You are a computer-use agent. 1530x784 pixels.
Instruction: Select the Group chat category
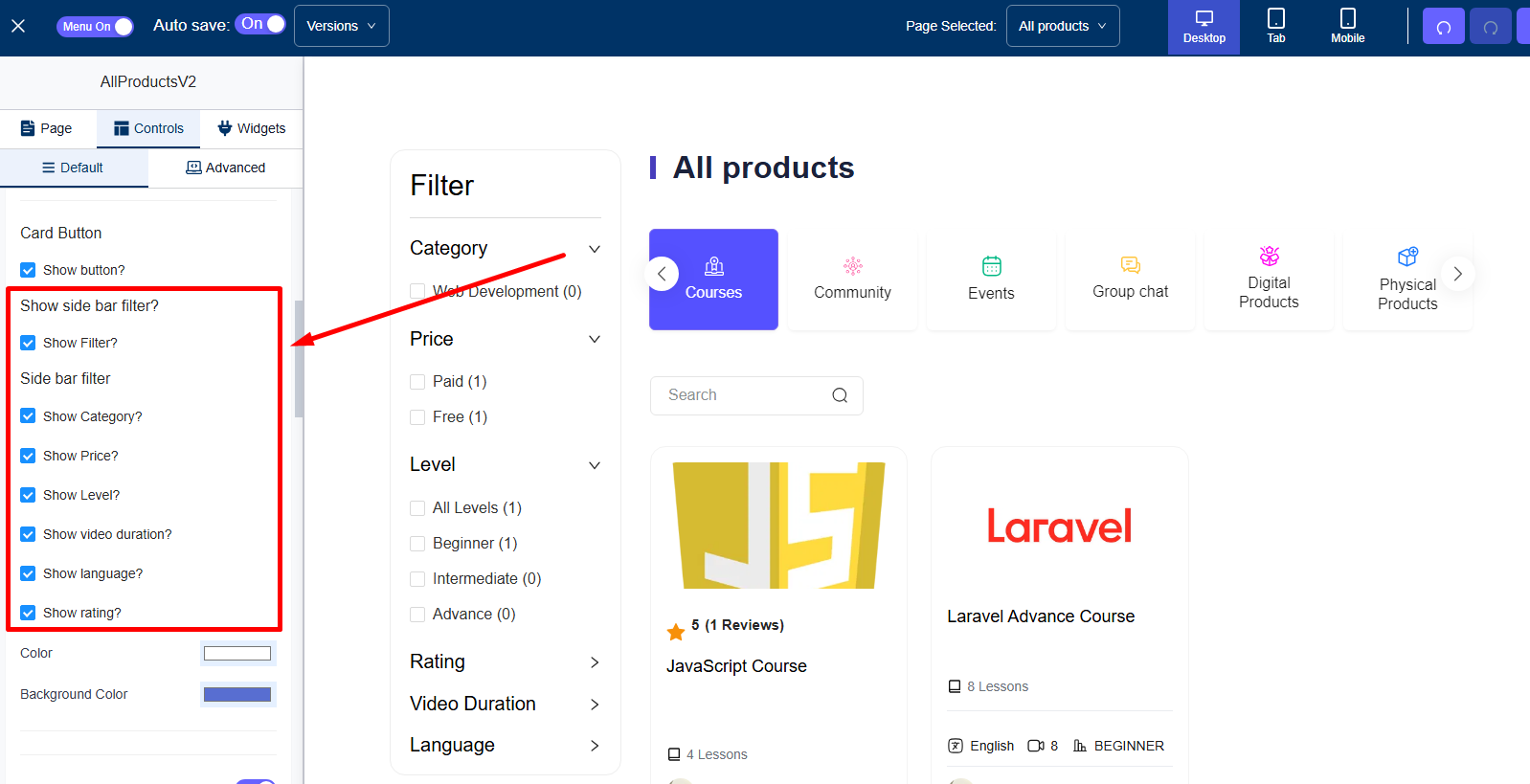click(x=1130, y=280)
